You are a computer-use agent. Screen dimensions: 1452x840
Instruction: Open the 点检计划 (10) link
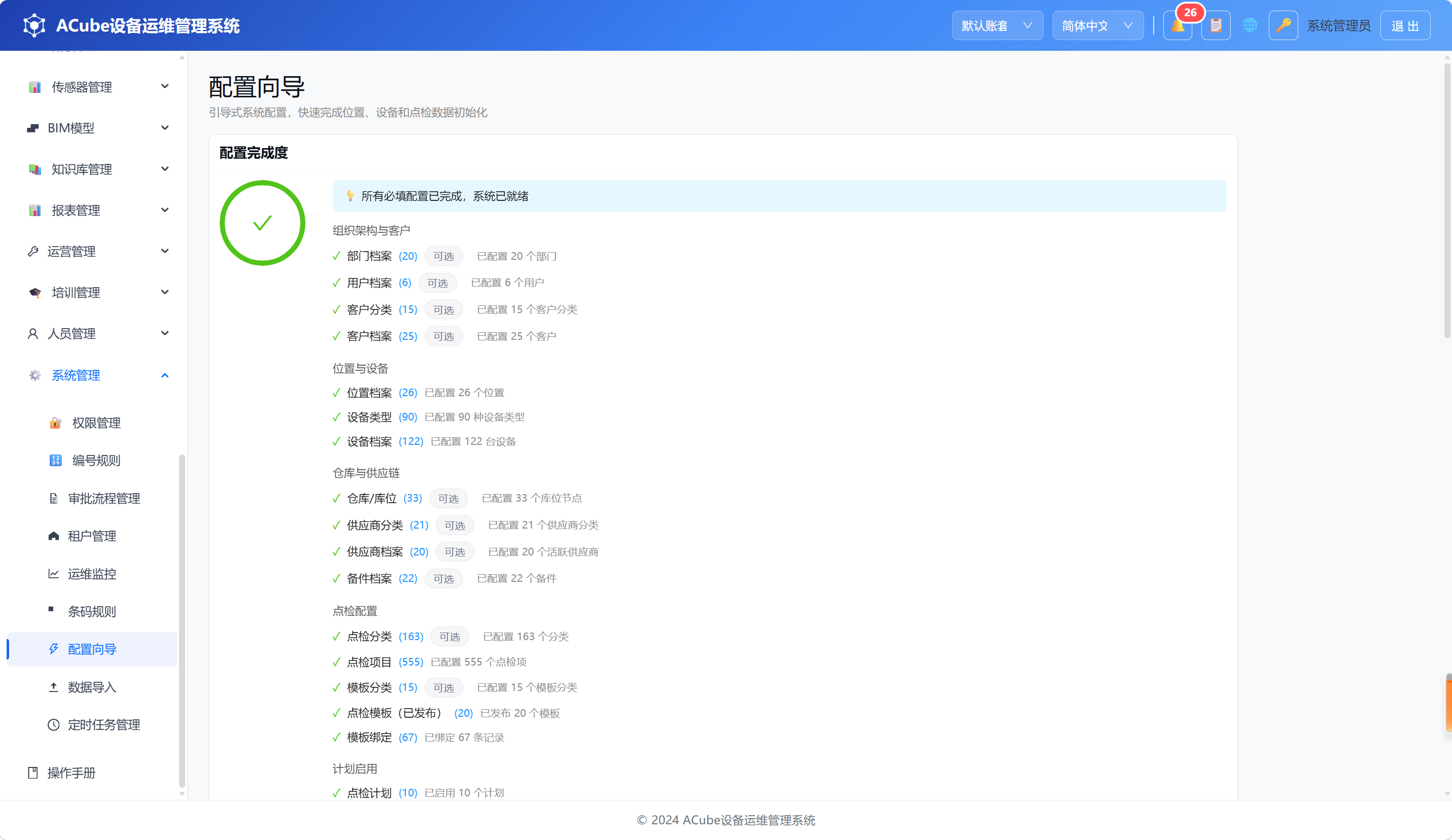(x=382, y=793)
